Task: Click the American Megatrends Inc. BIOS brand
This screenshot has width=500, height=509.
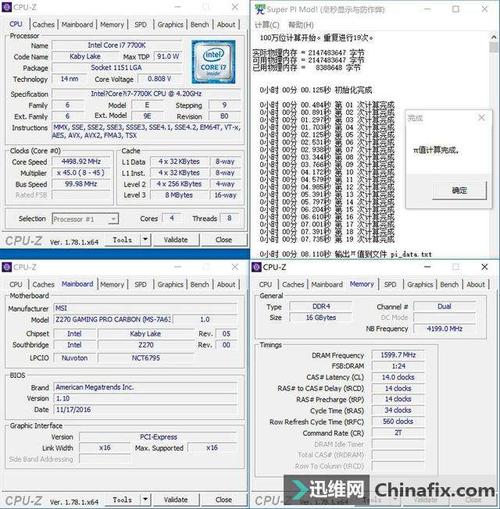Action: coord(145,387)
